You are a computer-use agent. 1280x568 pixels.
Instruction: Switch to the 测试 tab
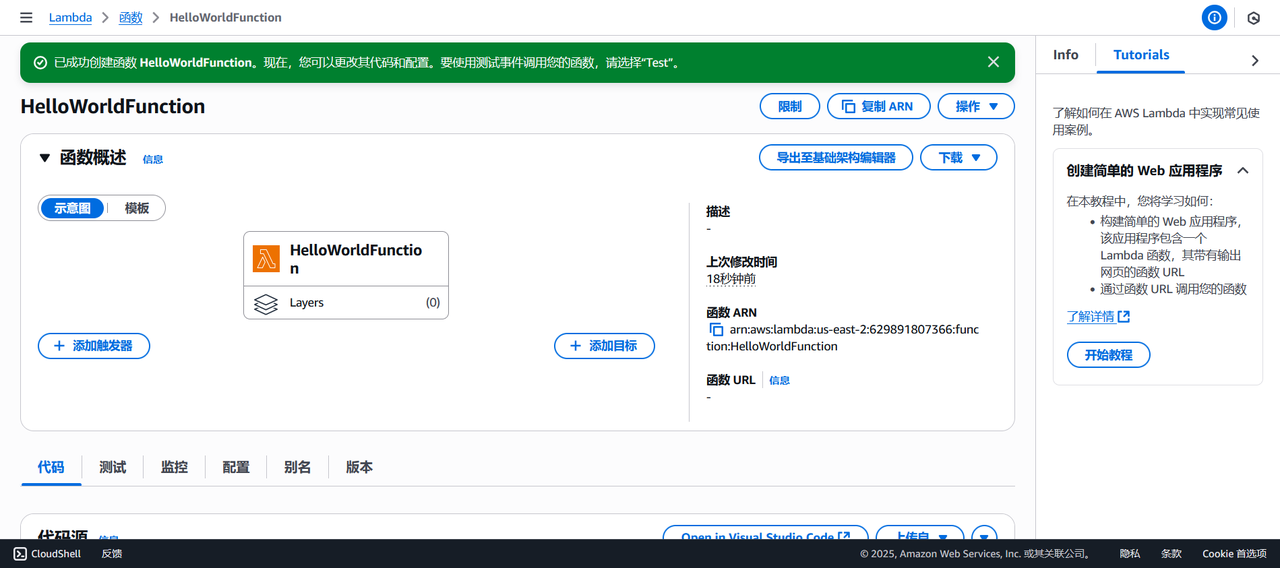coord(113,467)
